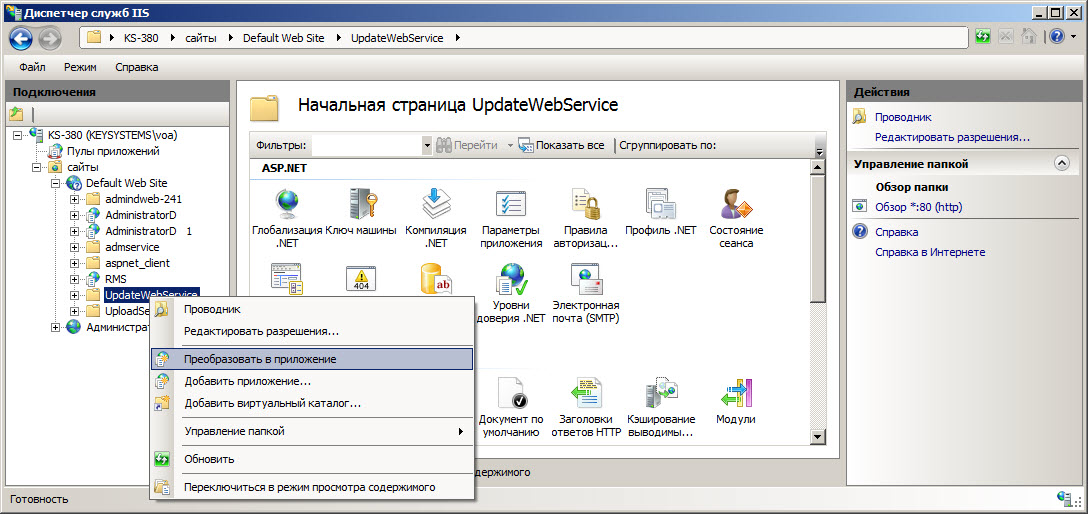Viewport: 1088px width, 514px height.
Task: Open the Перейти dropdown arrow
Action: point(510,146)
